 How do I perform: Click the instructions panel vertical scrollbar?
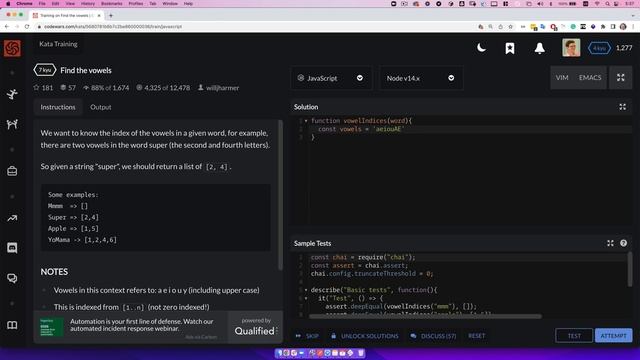coord(280,195)
